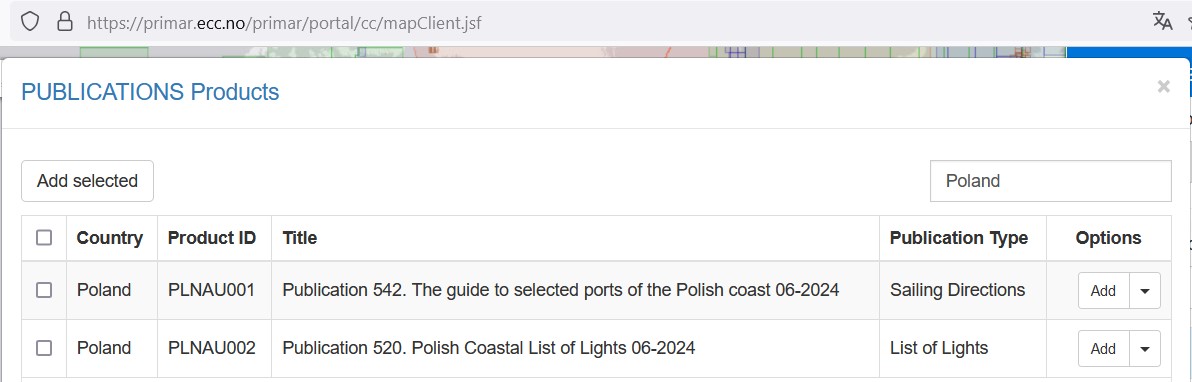Tick the select-all checkbox in table header
This screenshot has height=382, width=1192.
coord(44,238)
